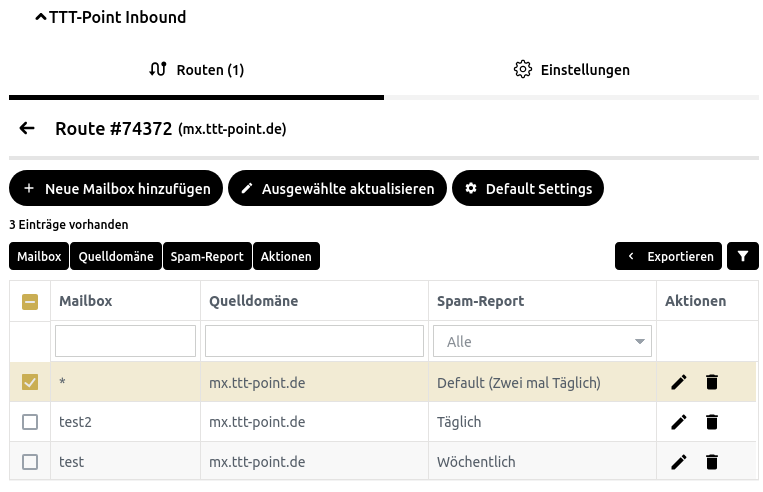The width and height of the screenshot is (763, 492).
Task: Switch to the Routen (1) tab
Action: click(x=196, y=70)
